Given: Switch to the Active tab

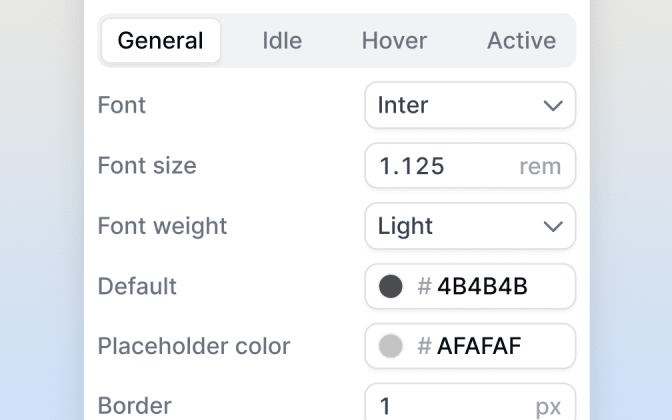Looking at the screenshot, I should click(521, 41).
